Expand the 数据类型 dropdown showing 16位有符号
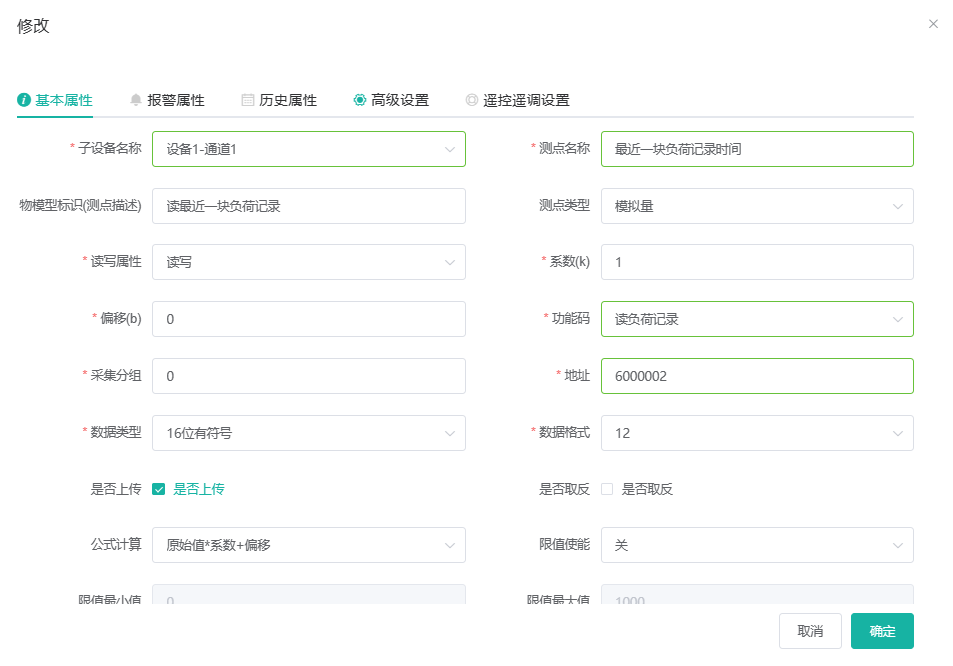This screenshot has height=666, width=953. (x=309, y=433)
